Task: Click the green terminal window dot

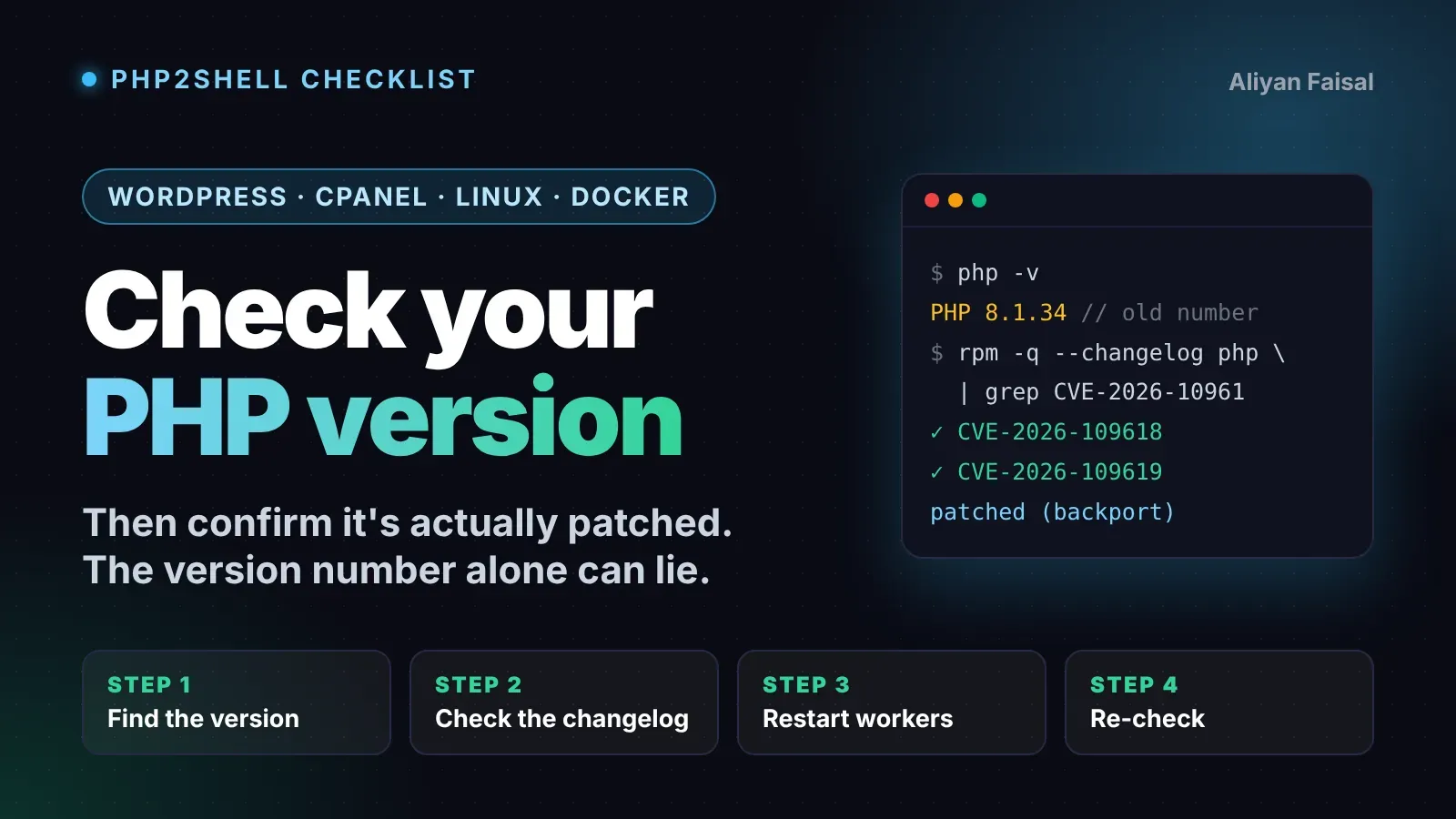Action: tap(979, 200)
